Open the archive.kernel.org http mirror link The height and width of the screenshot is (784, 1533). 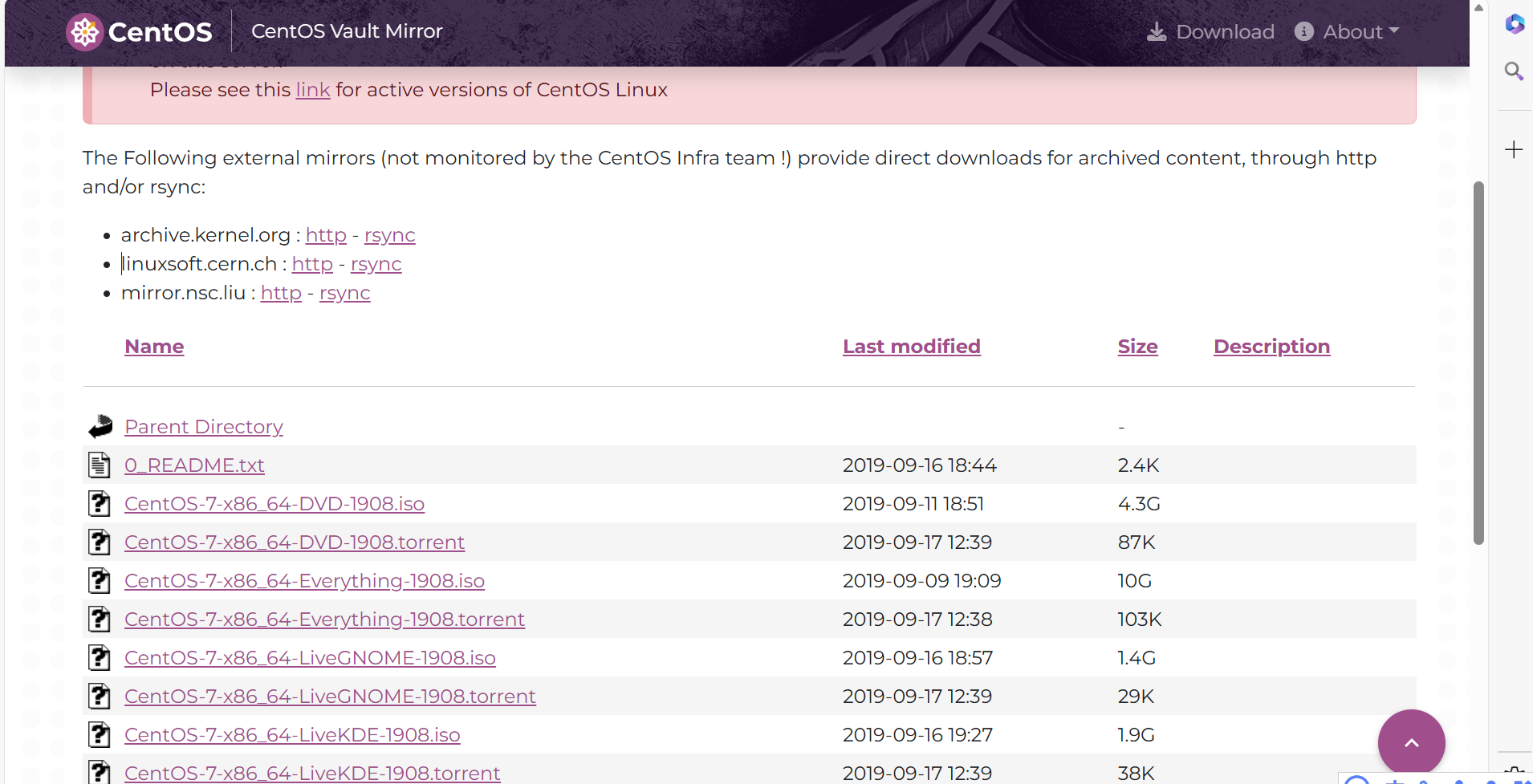click(326, 235)
